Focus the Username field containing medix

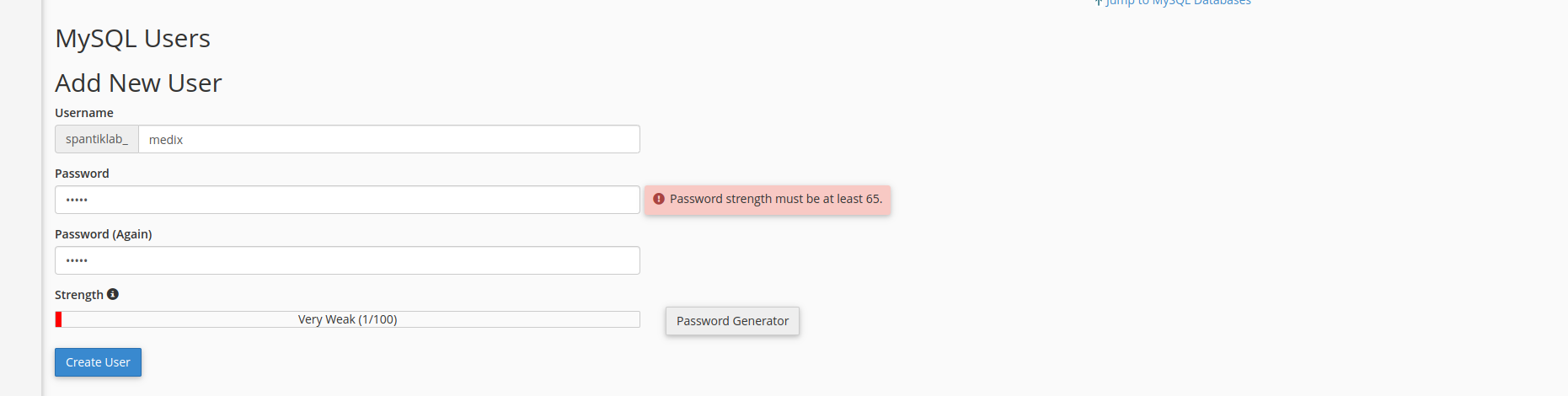pyautogui.click(x=388, y=140)
